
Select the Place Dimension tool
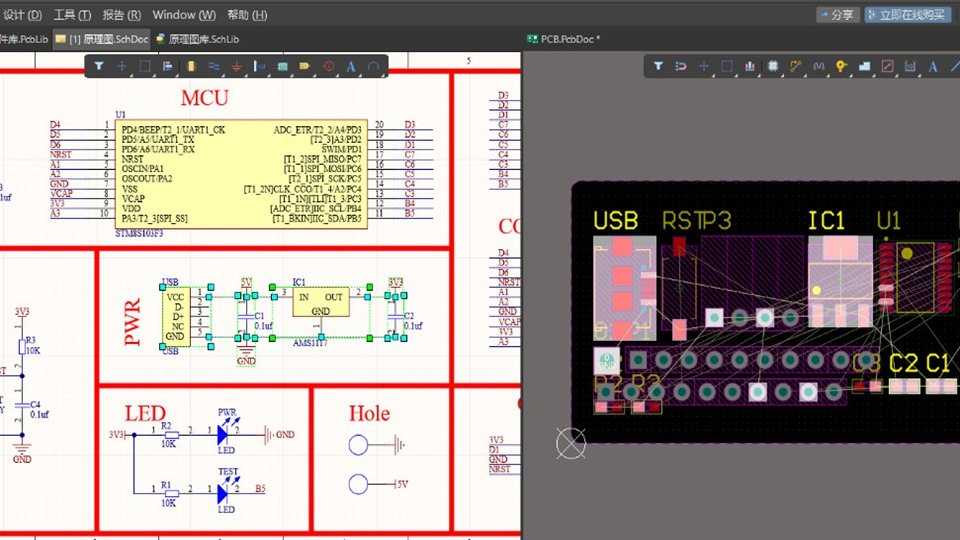[x=910, y=66]
